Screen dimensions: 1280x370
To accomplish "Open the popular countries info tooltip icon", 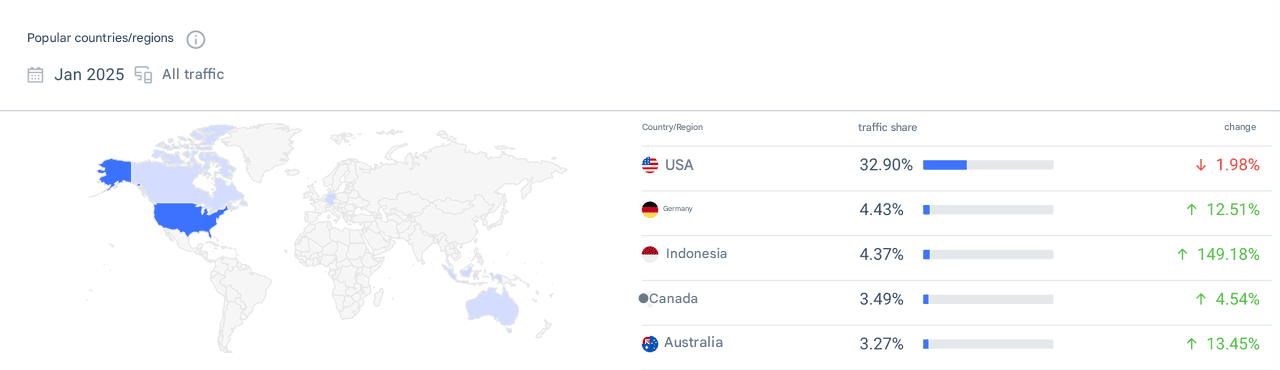I will 196,39.
